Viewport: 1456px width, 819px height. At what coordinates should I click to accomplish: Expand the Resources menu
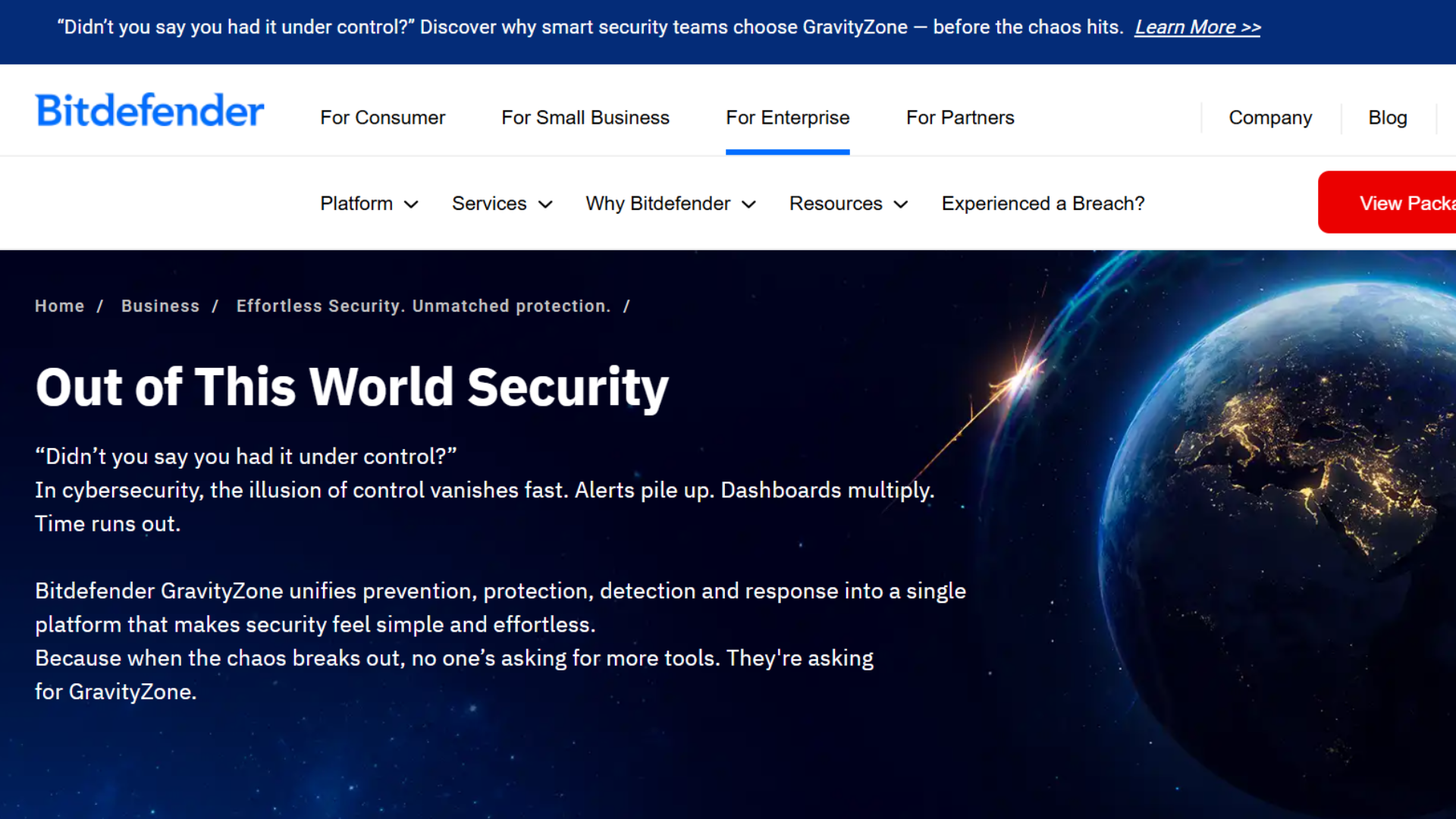tap(849, 203)
